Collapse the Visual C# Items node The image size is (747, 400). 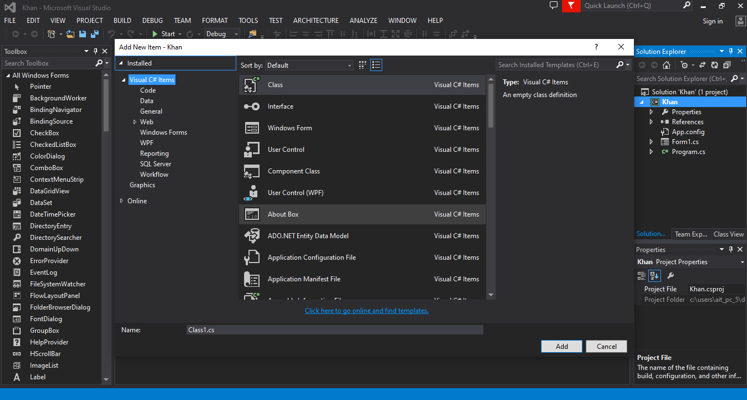coord(123,80)
